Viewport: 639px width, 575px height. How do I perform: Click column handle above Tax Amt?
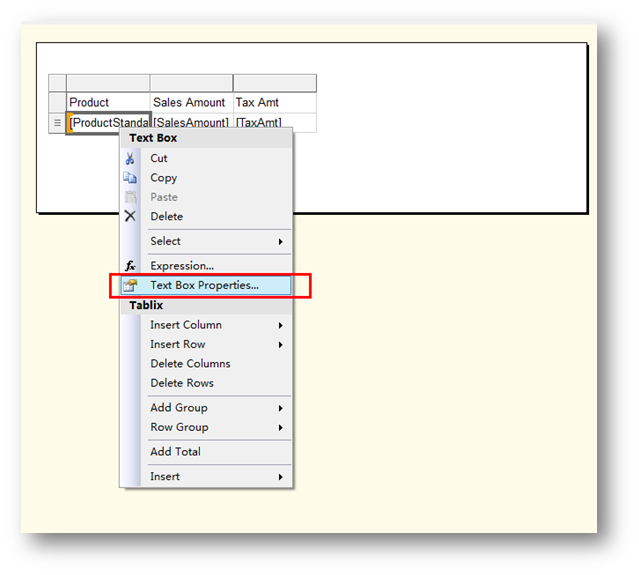[275, 83]
